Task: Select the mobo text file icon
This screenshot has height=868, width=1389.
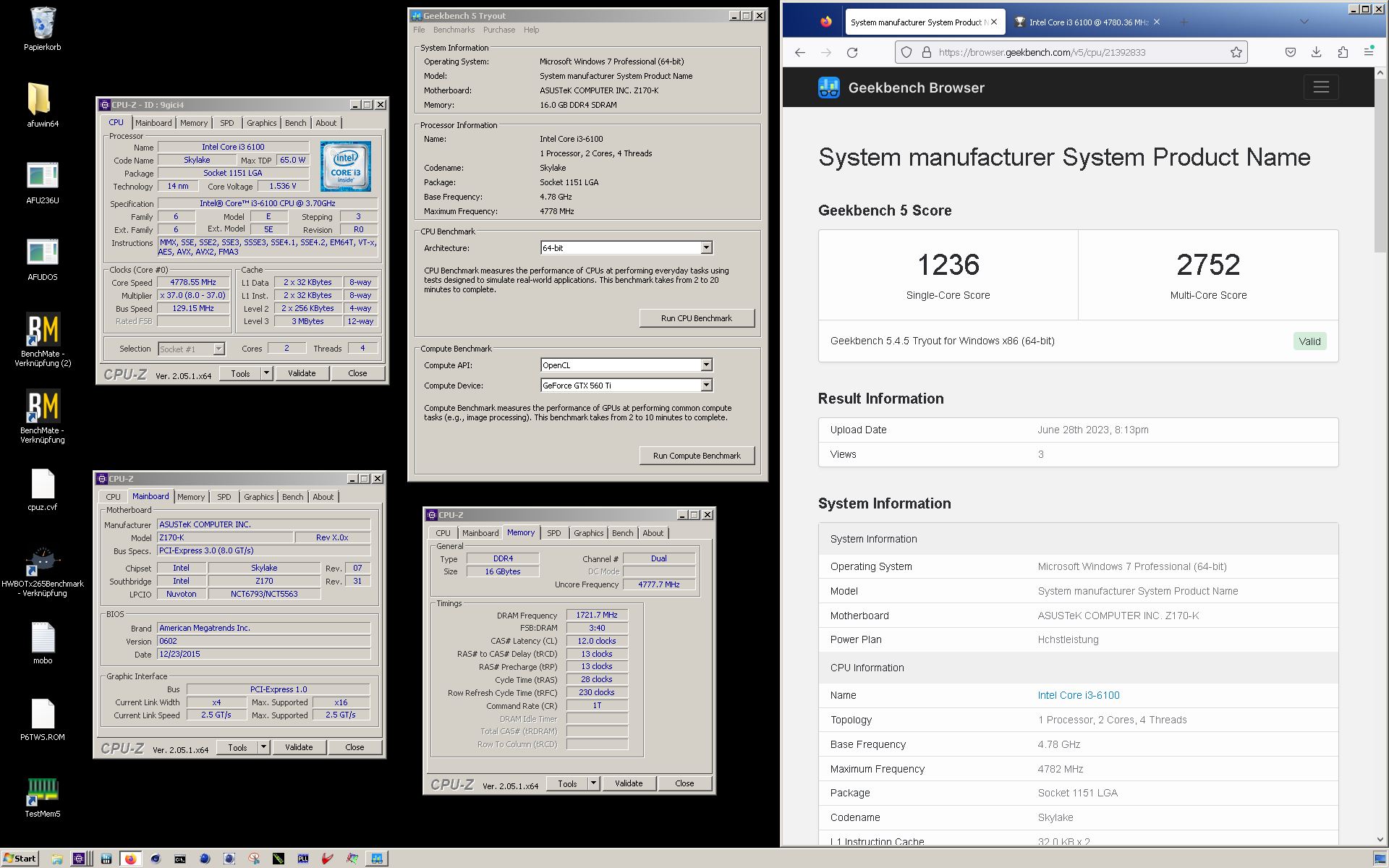Action: 42,643
